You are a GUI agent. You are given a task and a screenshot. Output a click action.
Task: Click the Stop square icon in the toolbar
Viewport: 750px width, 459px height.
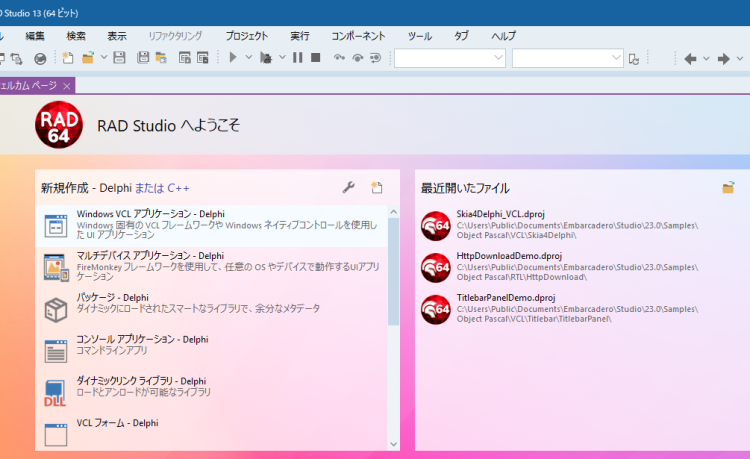pyautogui.click(x=316, y=57)
